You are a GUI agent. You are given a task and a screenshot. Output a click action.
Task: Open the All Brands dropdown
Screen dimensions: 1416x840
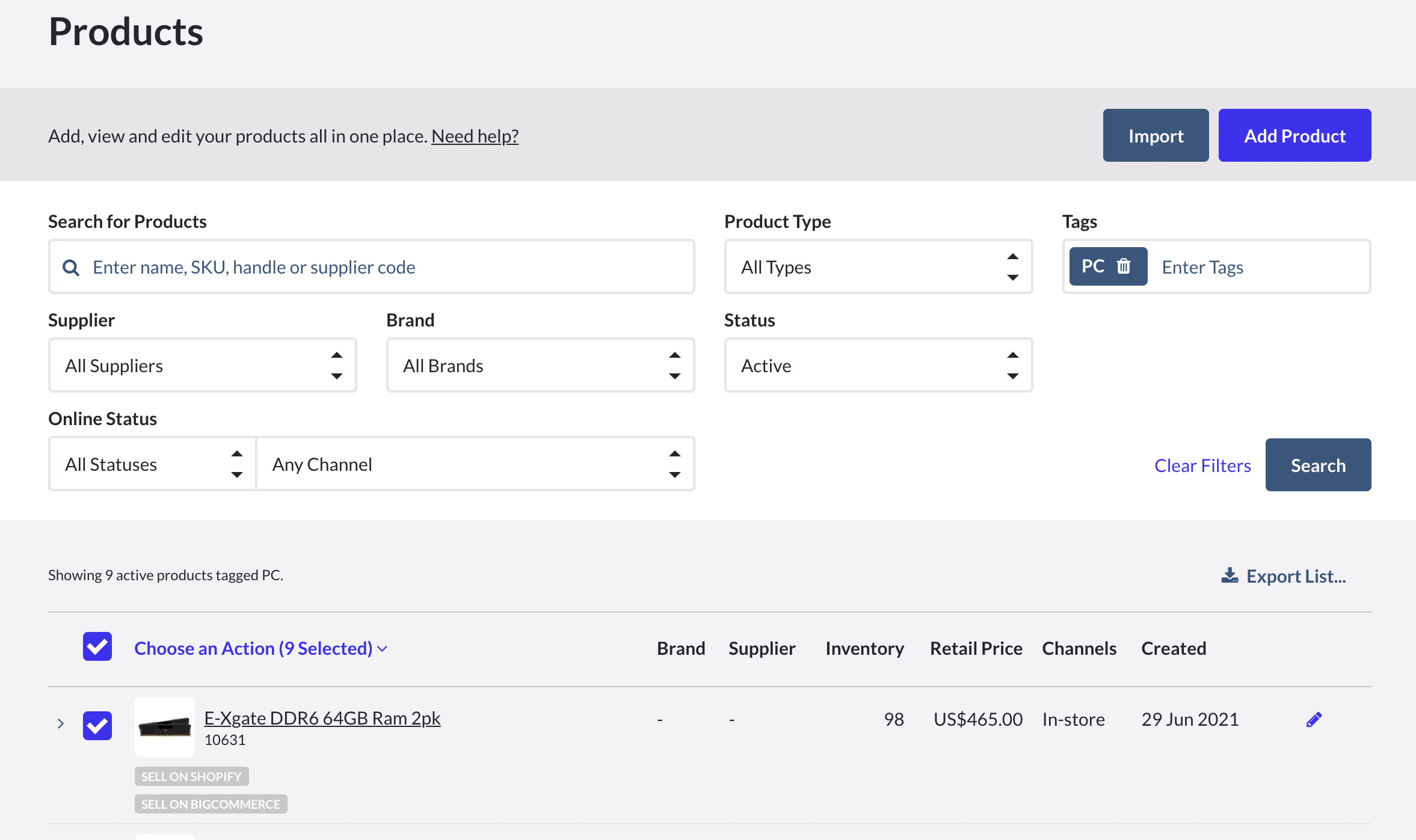540,366
